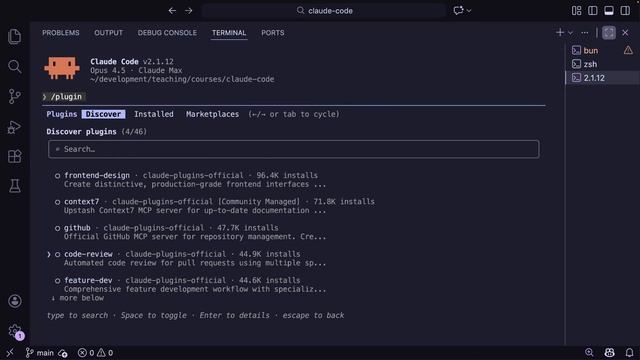Toggle the feature-dev plugin radio circle
This screenshot has height=360, width=640.
coord(58,280)
